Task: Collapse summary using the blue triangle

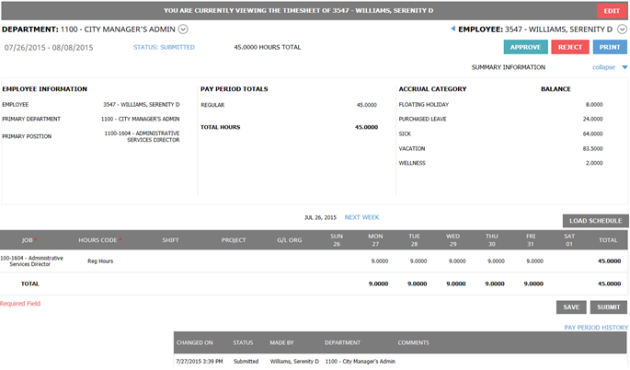Action: pyautogui.click(x=625, y=67)
